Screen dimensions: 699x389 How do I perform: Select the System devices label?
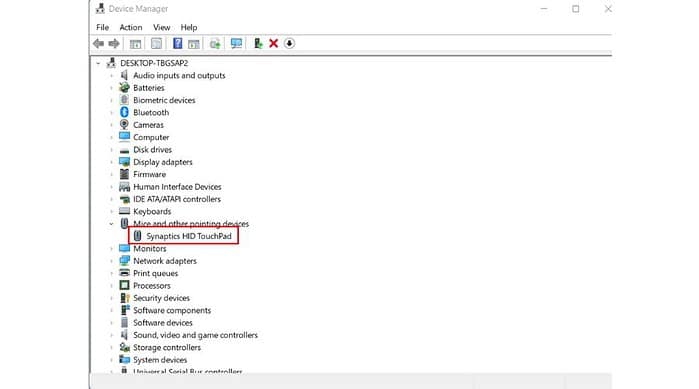[160, 360]
